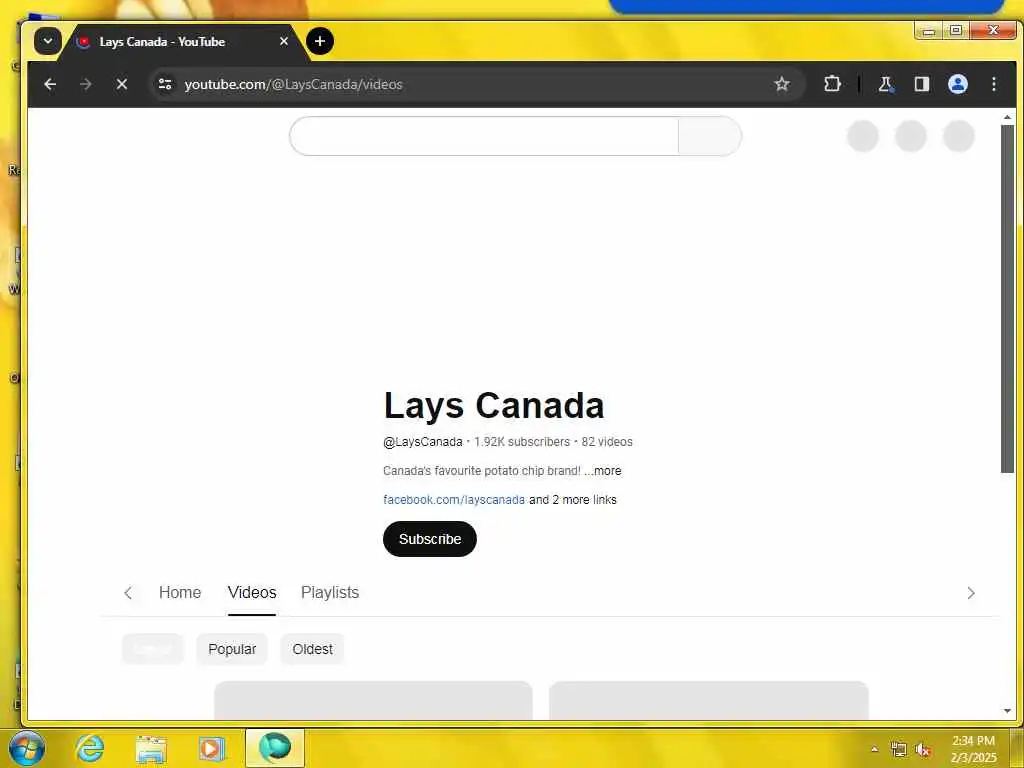Subscribe to Lays Canada channel
Image resolution: width=1024 pixels, height=768 pixels.
click(x=430, y=539)
